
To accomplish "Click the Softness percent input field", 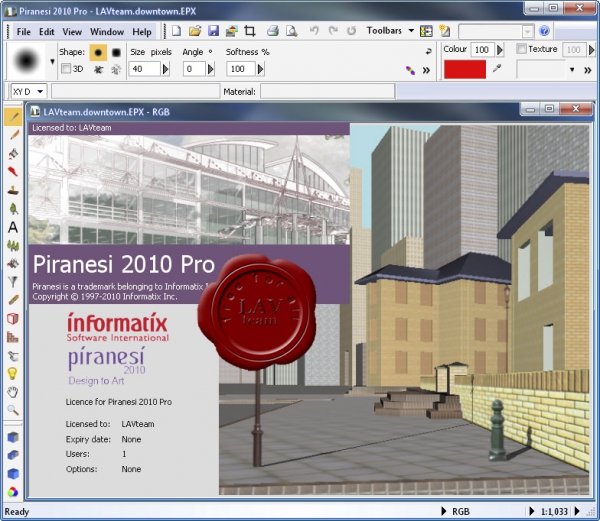I will [241, 69].
